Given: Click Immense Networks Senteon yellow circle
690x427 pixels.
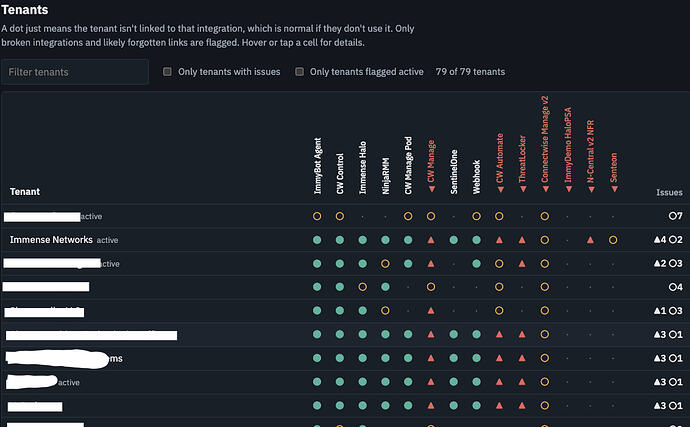Looking at the screenshot, I should click(613, 240).
